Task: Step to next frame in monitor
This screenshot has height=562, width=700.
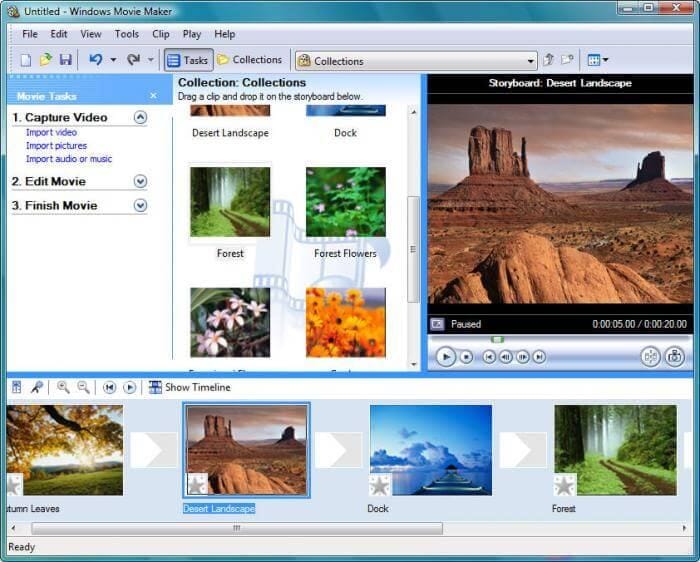Action: point(523,357)
